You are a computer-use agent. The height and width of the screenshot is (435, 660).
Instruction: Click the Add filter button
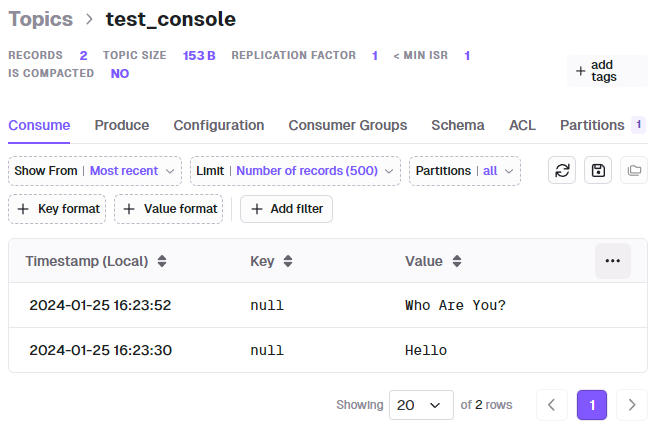coord(286,209)
